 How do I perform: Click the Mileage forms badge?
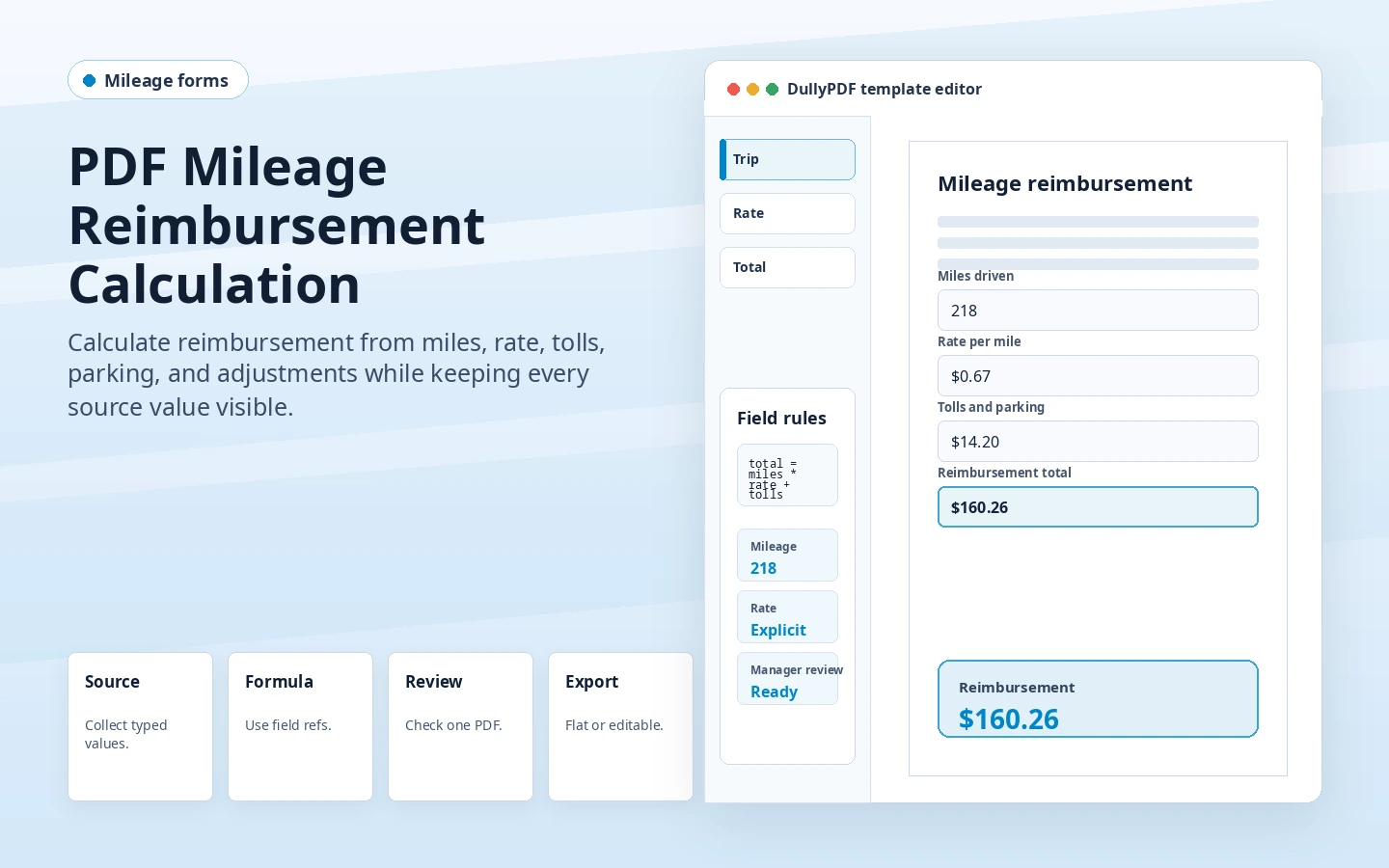click(158, 80)
